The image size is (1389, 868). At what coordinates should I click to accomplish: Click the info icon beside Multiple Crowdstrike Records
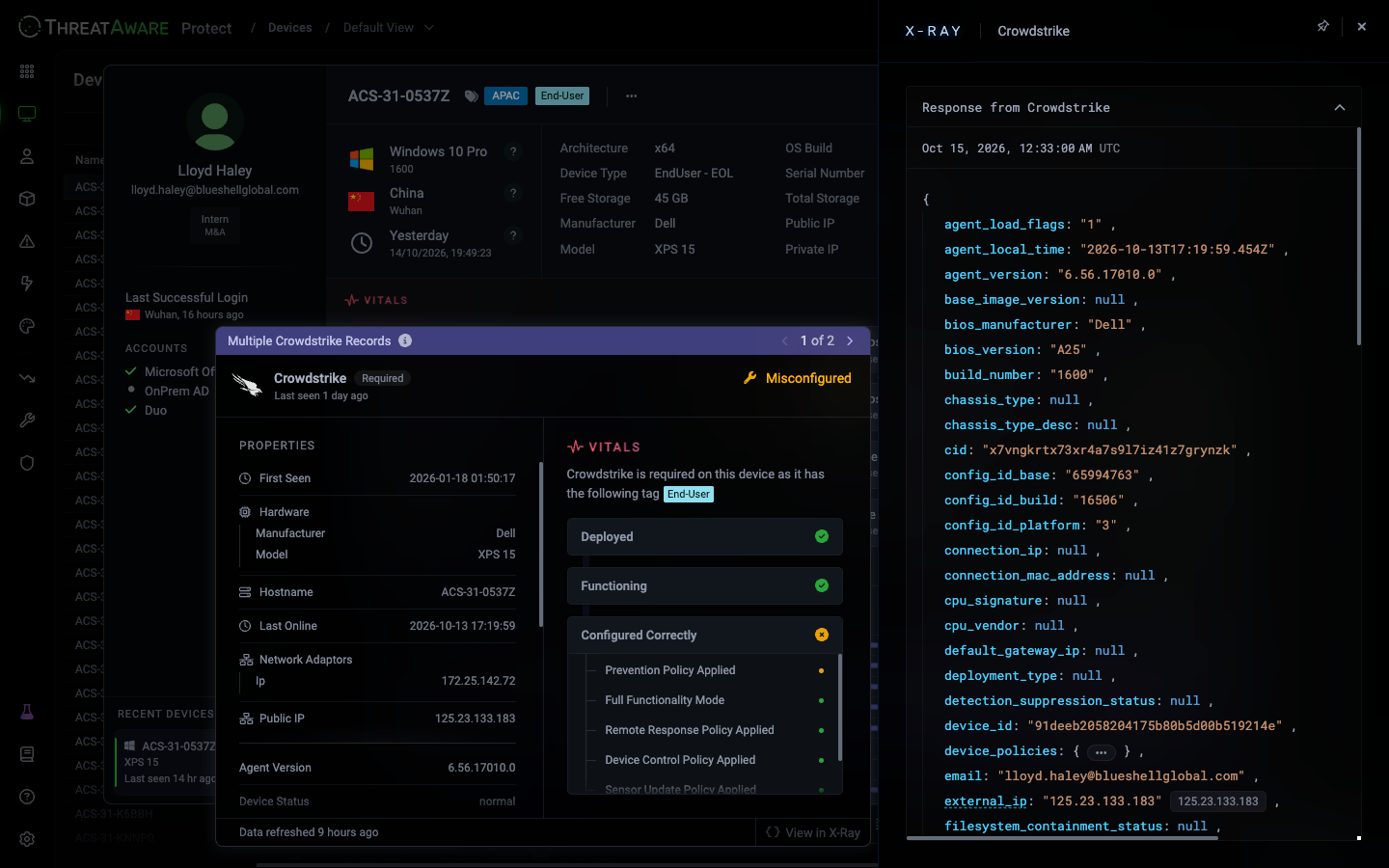(405, 340)
